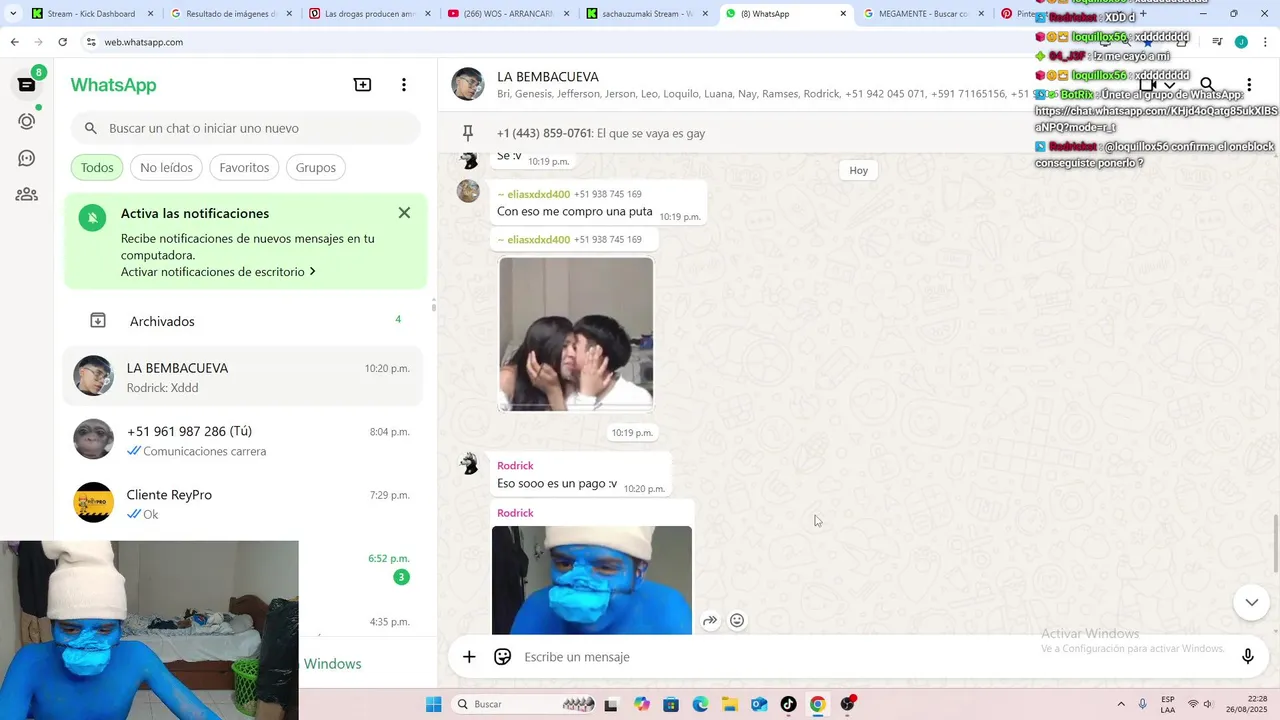Open Chrome tab search dropdown arrow
The width and height of the screenshot is (1280, 720).
pos(13,14)
